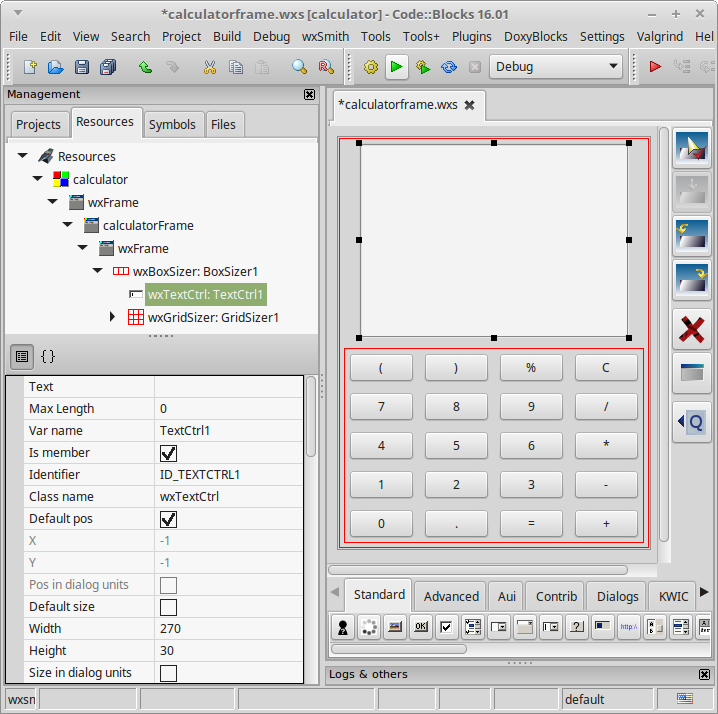Click the green Run arrow icon

(397, 67)
